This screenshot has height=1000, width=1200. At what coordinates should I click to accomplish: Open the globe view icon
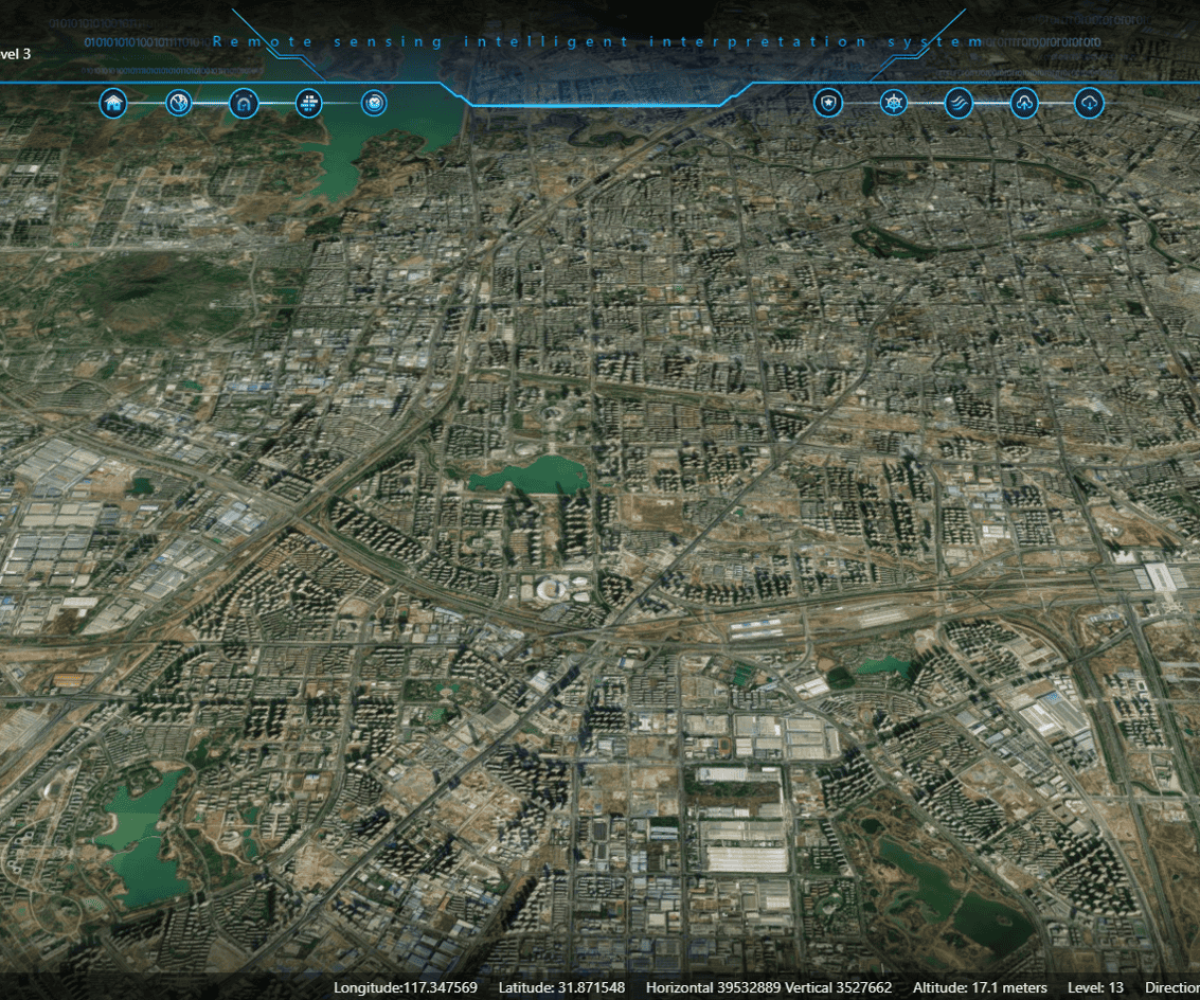(179, 103)
